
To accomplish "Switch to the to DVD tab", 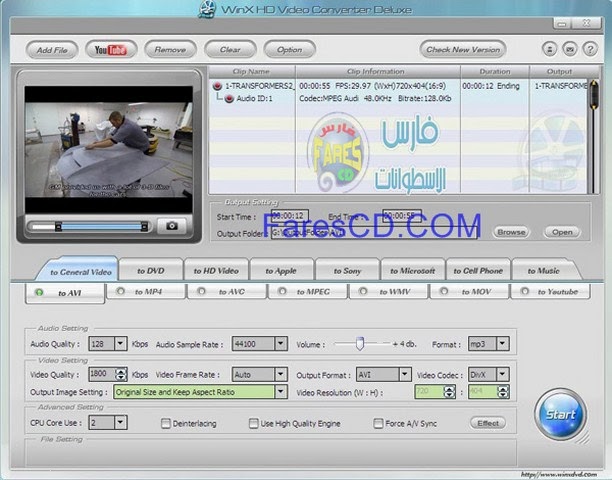I will click(151, 270).
